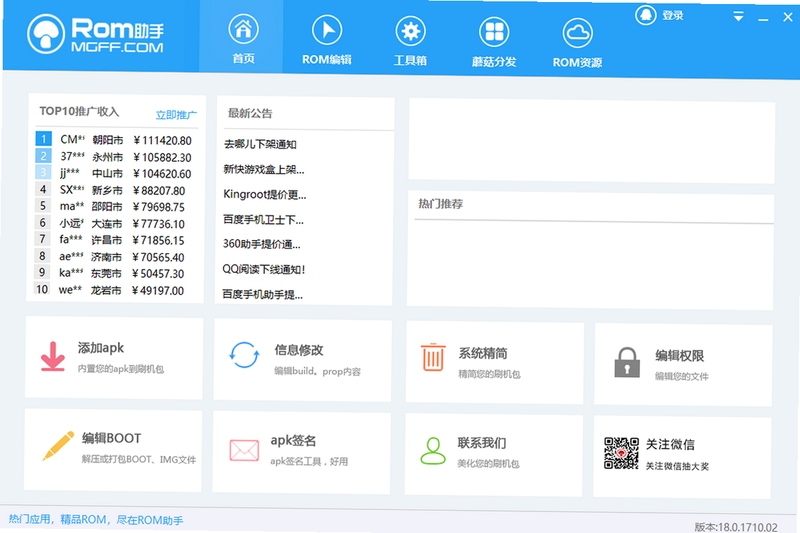This screenshot has width=800, height=533.
Task: Click the 热门应用, 精品ROM status bar link
Action: coord(96,520)
